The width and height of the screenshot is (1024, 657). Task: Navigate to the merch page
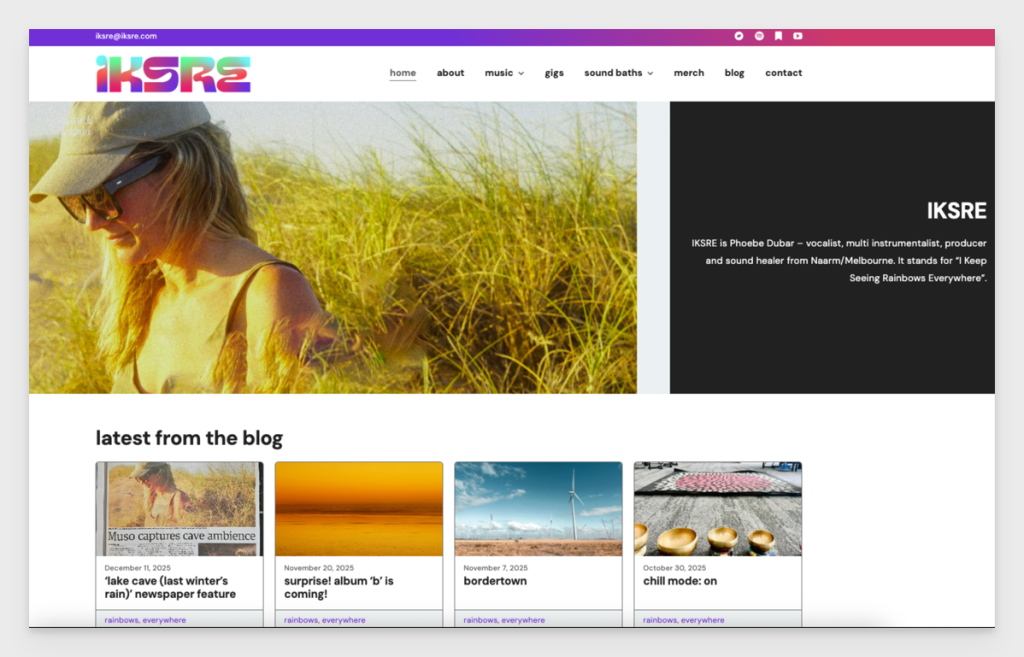tap(689, 73)
